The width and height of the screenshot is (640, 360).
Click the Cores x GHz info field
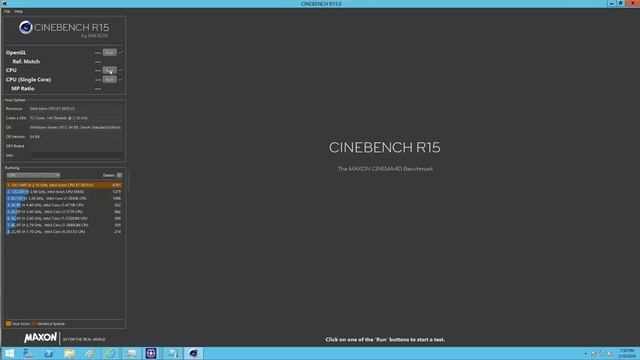76,118
